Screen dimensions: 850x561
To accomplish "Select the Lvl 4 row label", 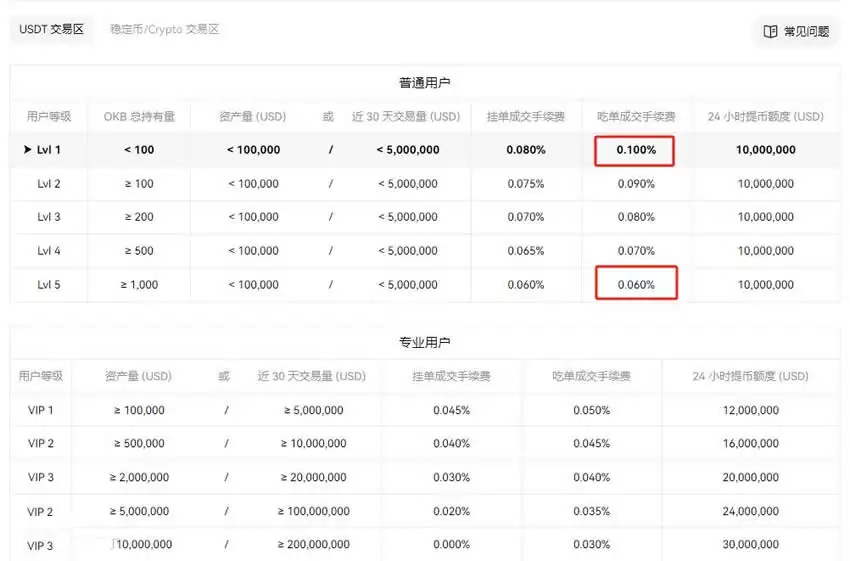I will click(49, 251).
